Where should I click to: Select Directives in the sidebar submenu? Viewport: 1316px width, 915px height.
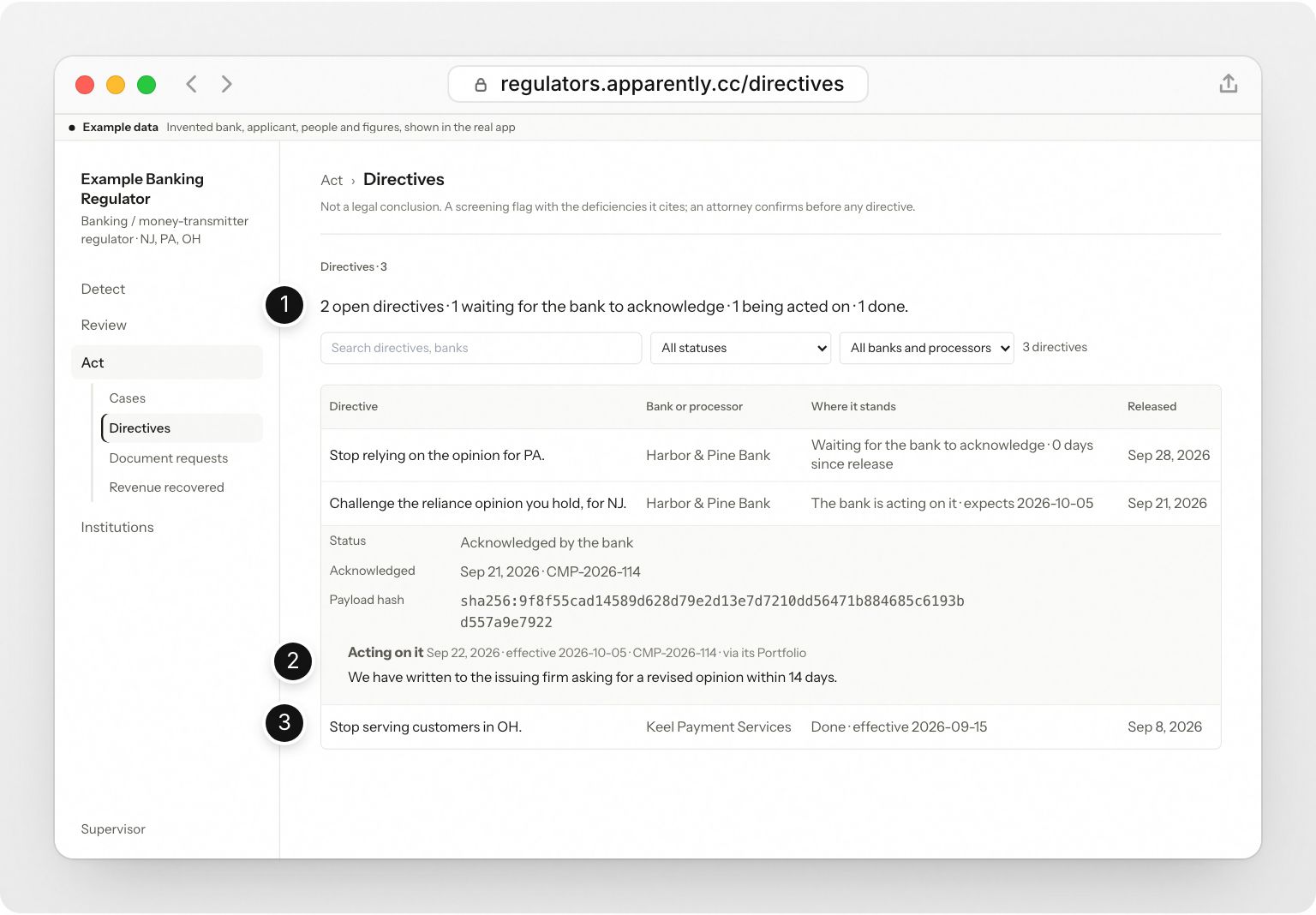click(182, 428)
